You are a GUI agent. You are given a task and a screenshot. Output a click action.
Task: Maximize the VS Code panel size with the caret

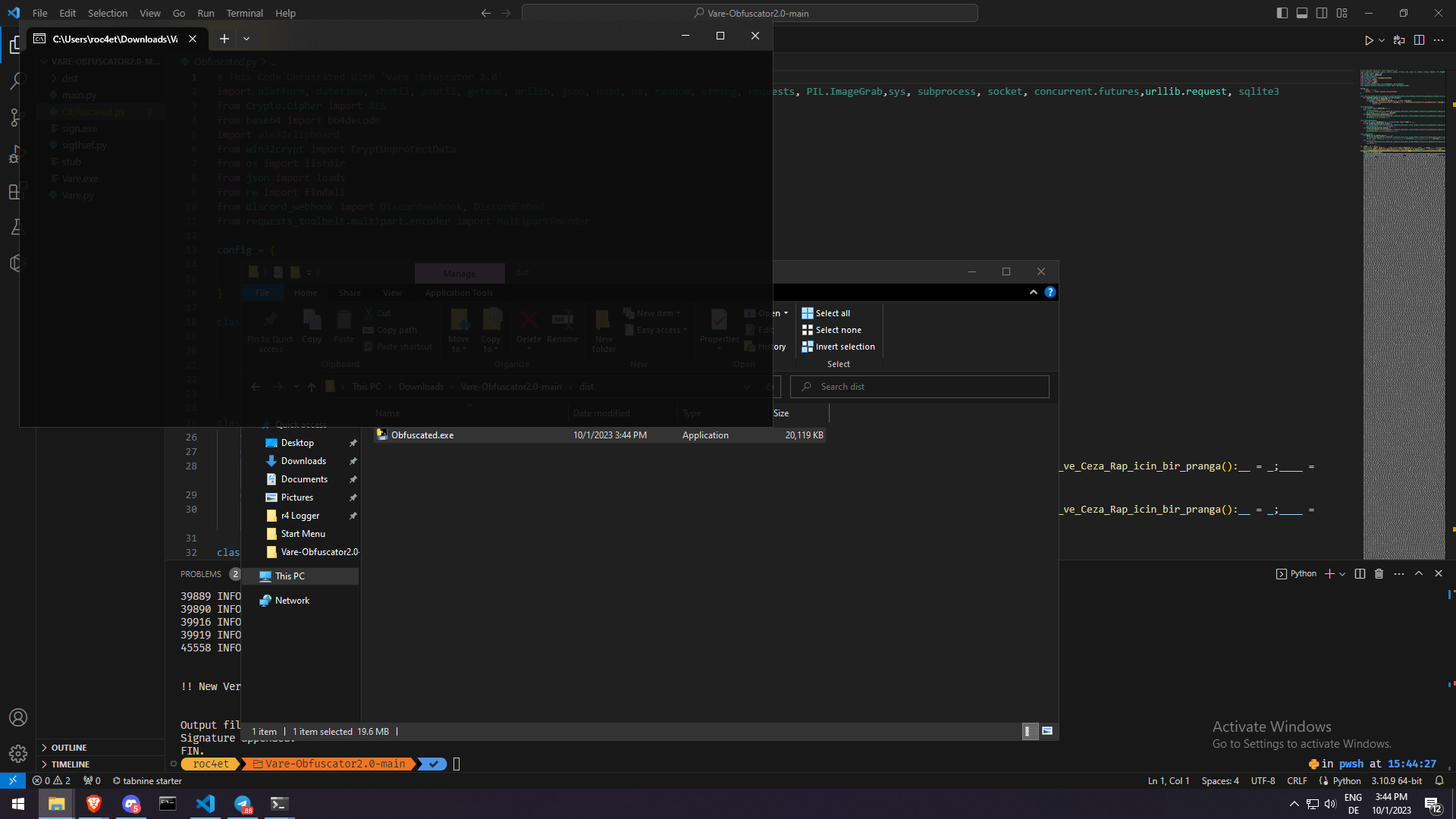(1419, 574)
